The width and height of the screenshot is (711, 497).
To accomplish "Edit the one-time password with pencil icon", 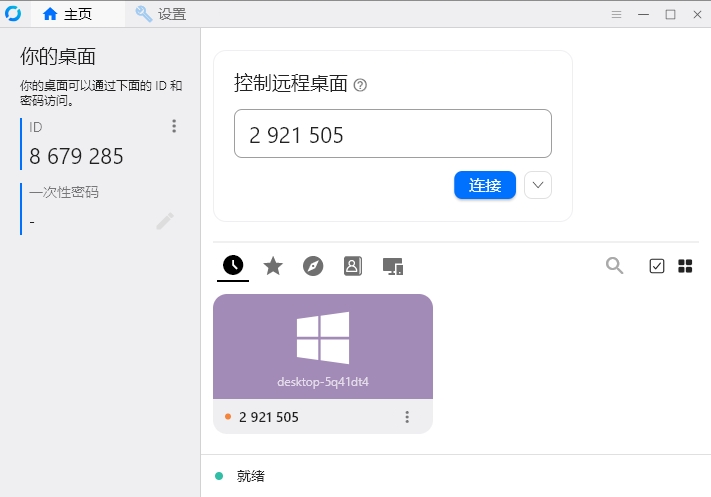I will [x=165, y=221].
